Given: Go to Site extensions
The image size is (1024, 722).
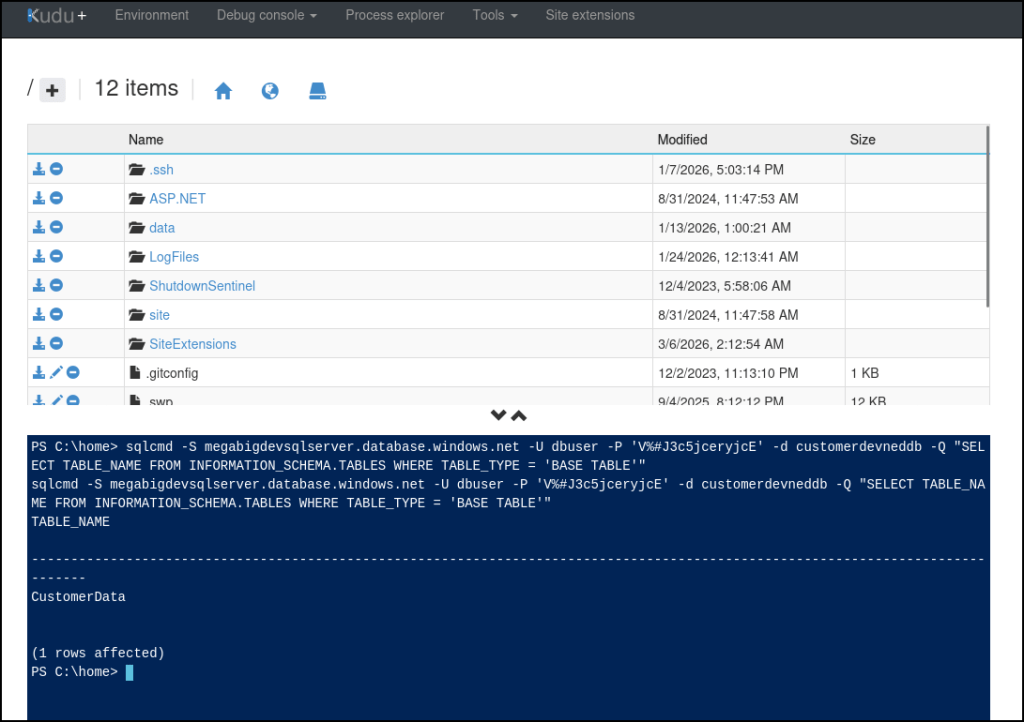Looking at the screenshot, I should (589, 15).
